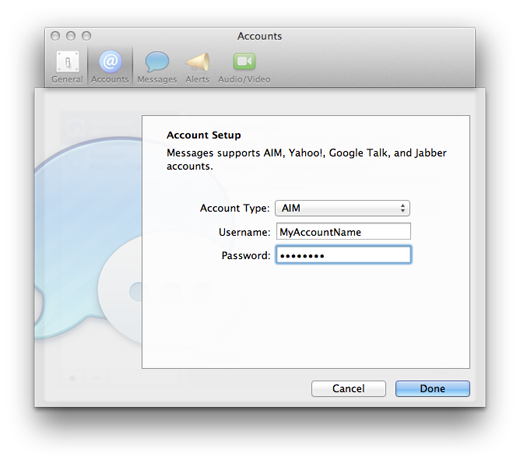Click the supported accounts description text
The height and width of the screenshot is (463, 520).
pyautogui.click(x=306, y=159)
